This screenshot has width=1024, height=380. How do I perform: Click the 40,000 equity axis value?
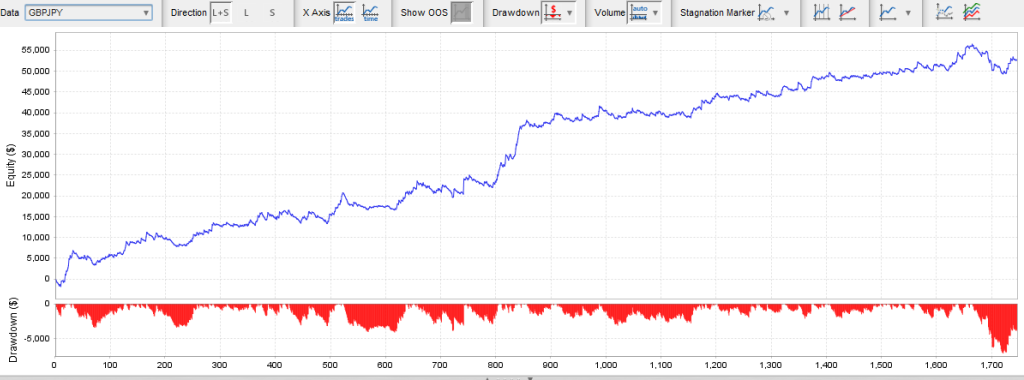tap(37, 112)
